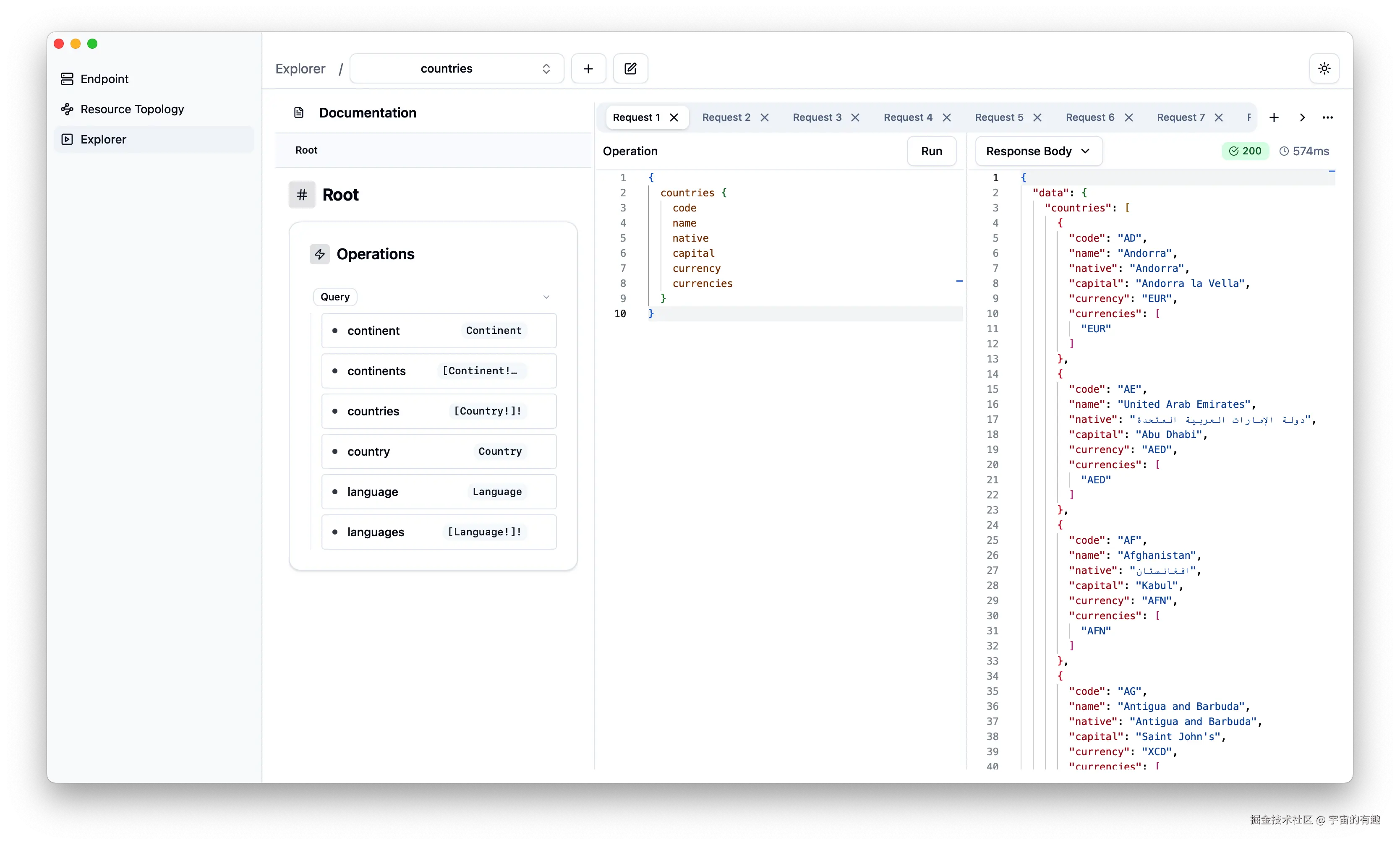Click the hash icon next to Root
1400x845 pixels.
[x=302, y=195]
